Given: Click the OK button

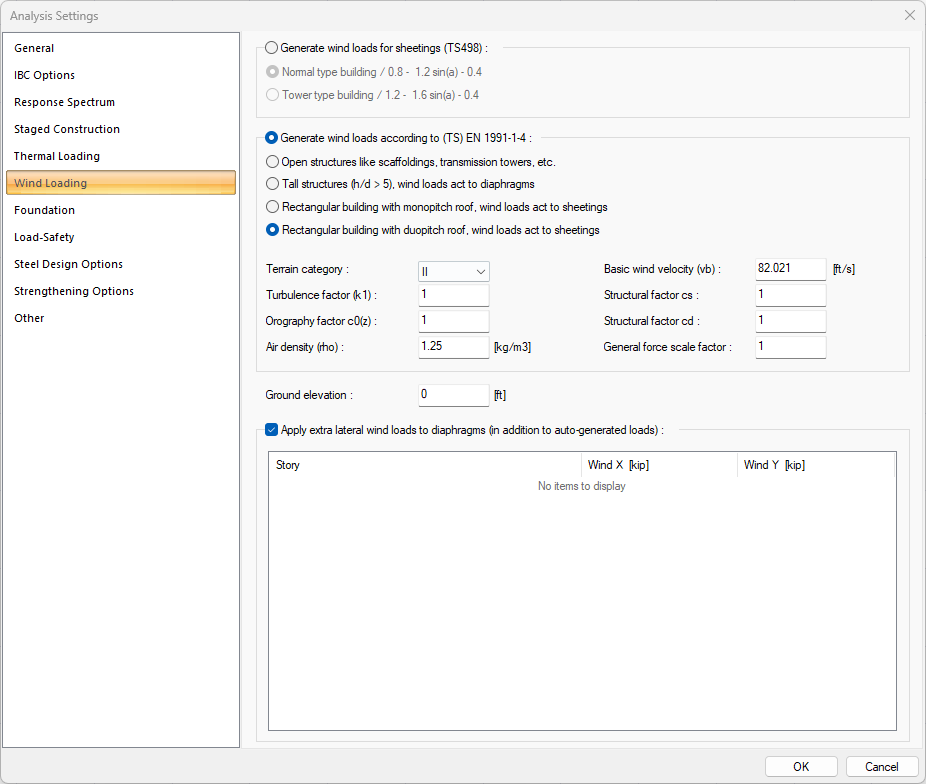Looking at the screenshot, I should click(x=801, y=767).
